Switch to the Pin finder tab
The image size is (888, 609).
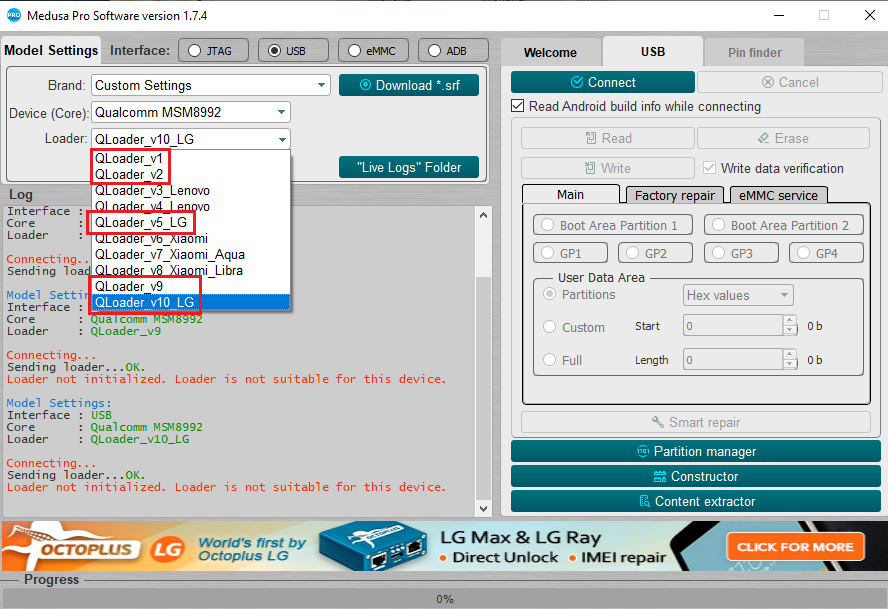coord(754,53)
